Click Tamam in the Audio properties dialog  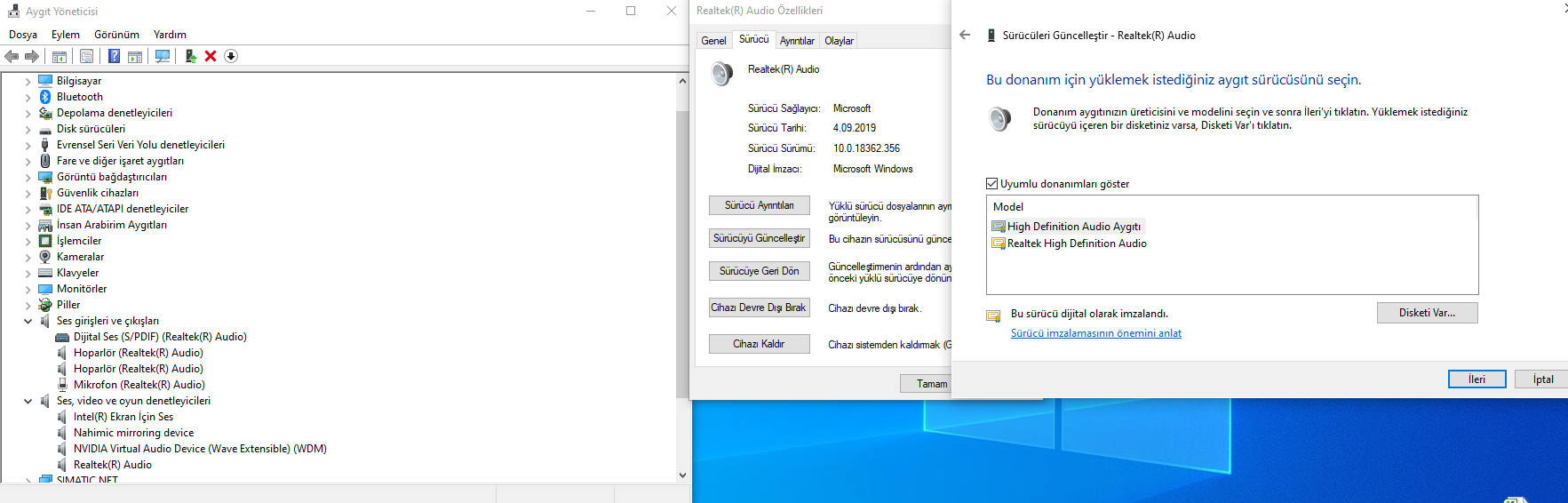pyautogui.click(x=927, y=384)
